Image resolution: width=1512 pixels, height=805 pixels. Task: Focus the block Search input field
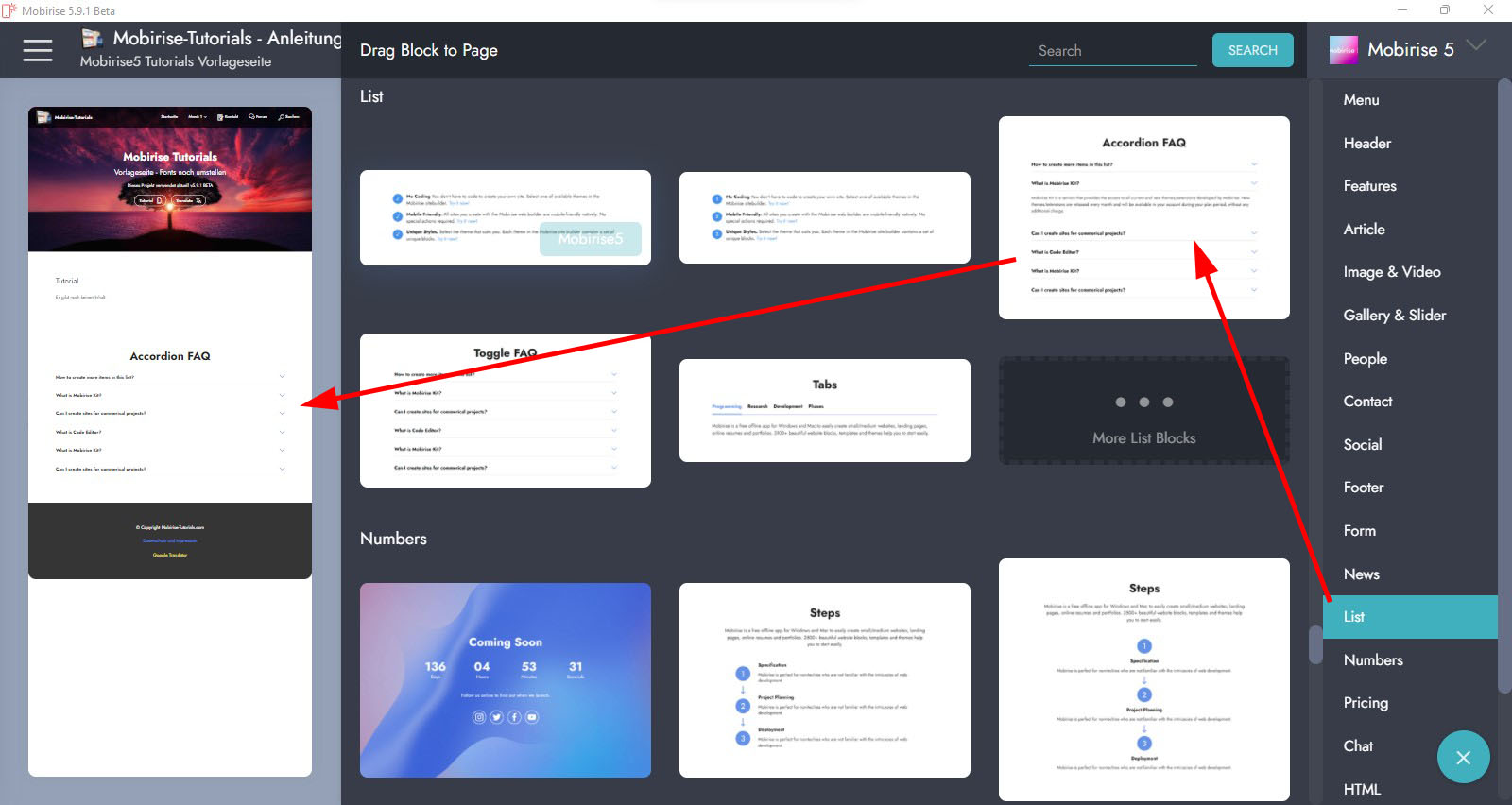click(x=1112, y=51)
